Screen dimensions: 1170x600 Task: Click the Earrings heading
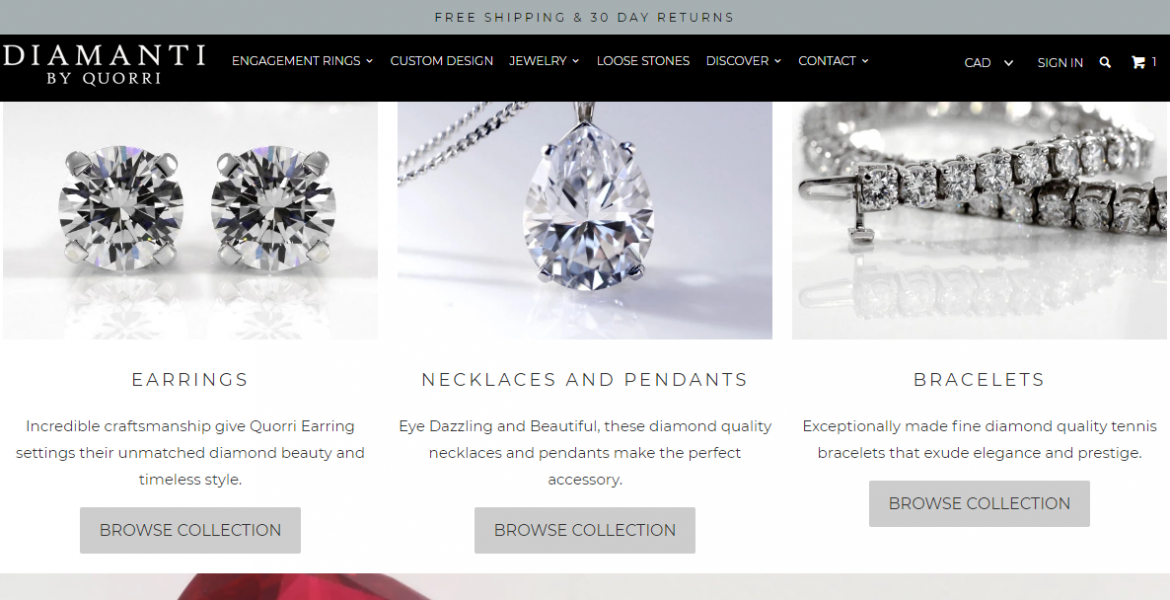[x=190, y=379]
